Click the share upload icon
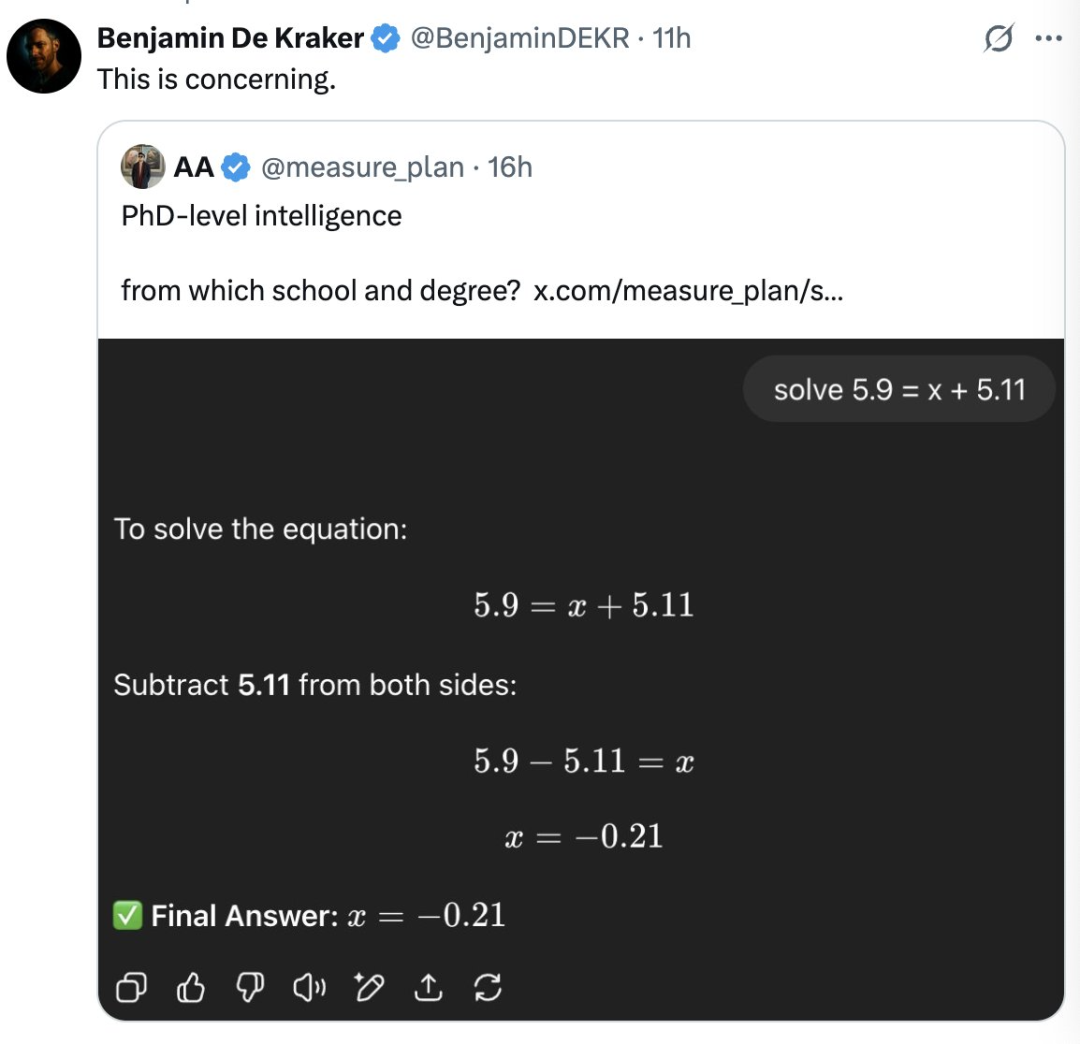Screen dimensions: 1080x1044 (x=428, y=987)
